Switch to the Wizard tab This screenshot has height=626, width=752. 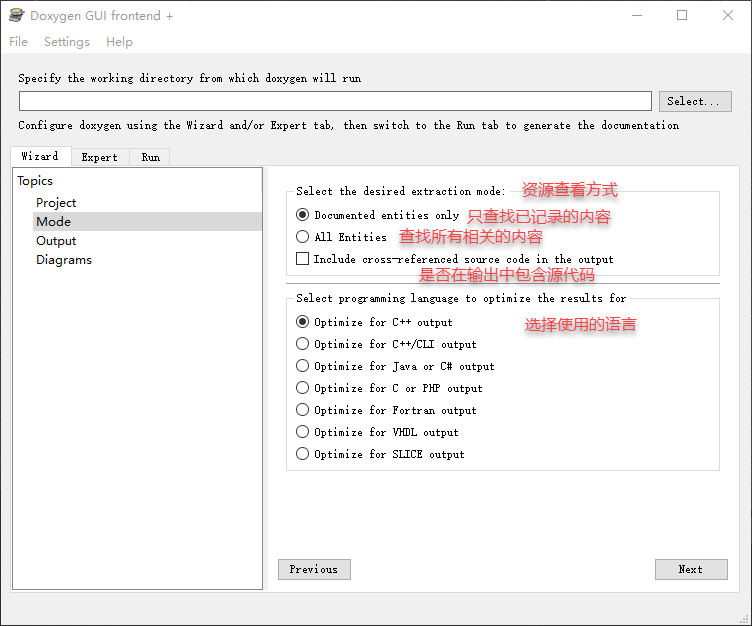40,156
